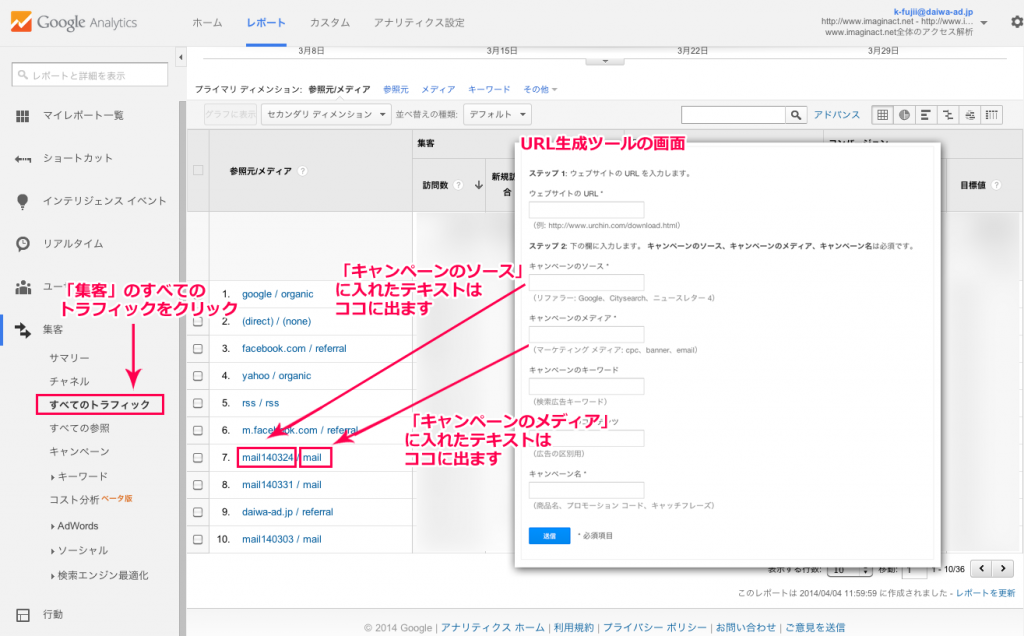Image resolution: width=1024 pixels, height=636 pixels.
Task: Click the レポートを更新 link
Action: tap(985, 593)
